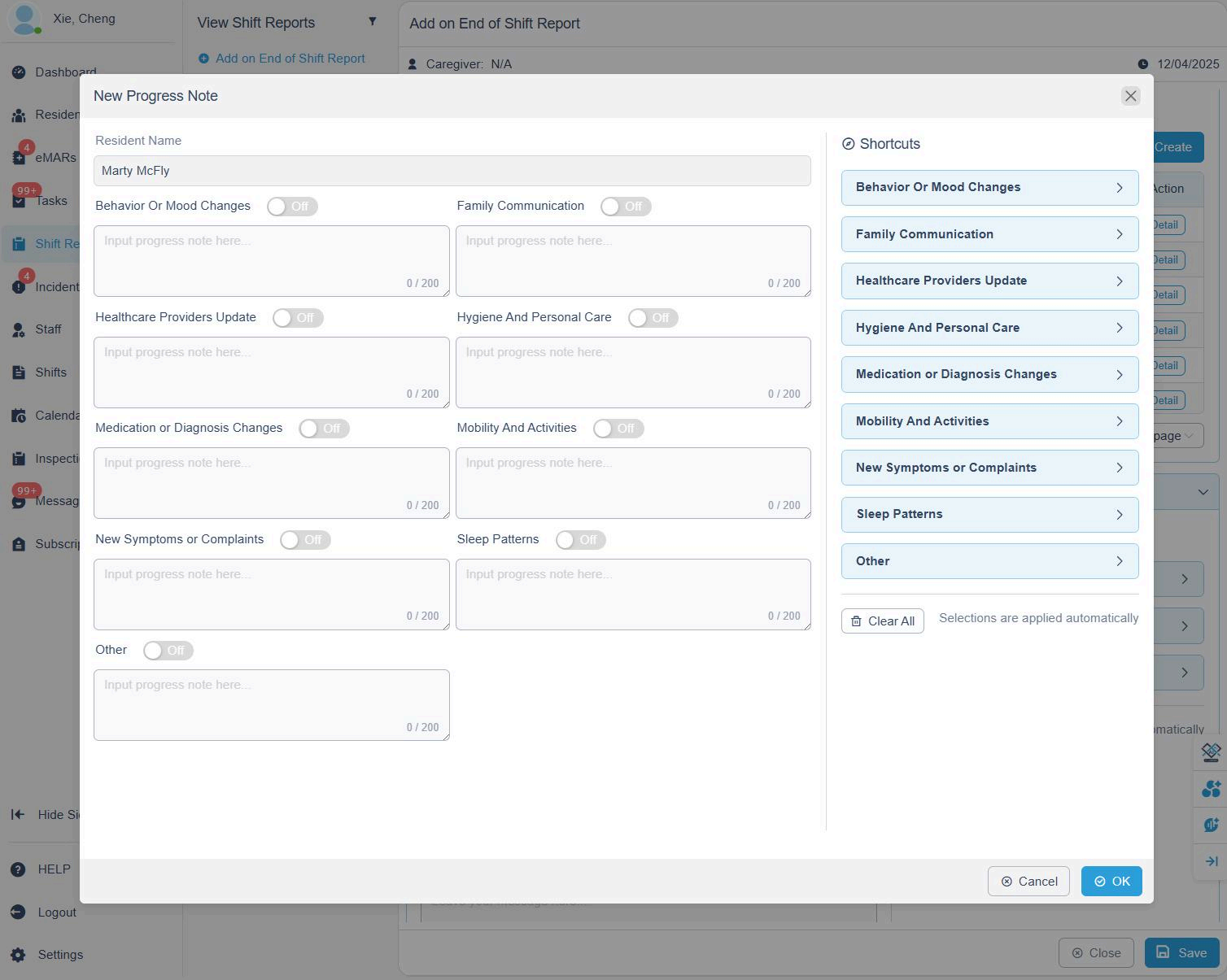Confirm the progress note with OK

[1111, 882]
